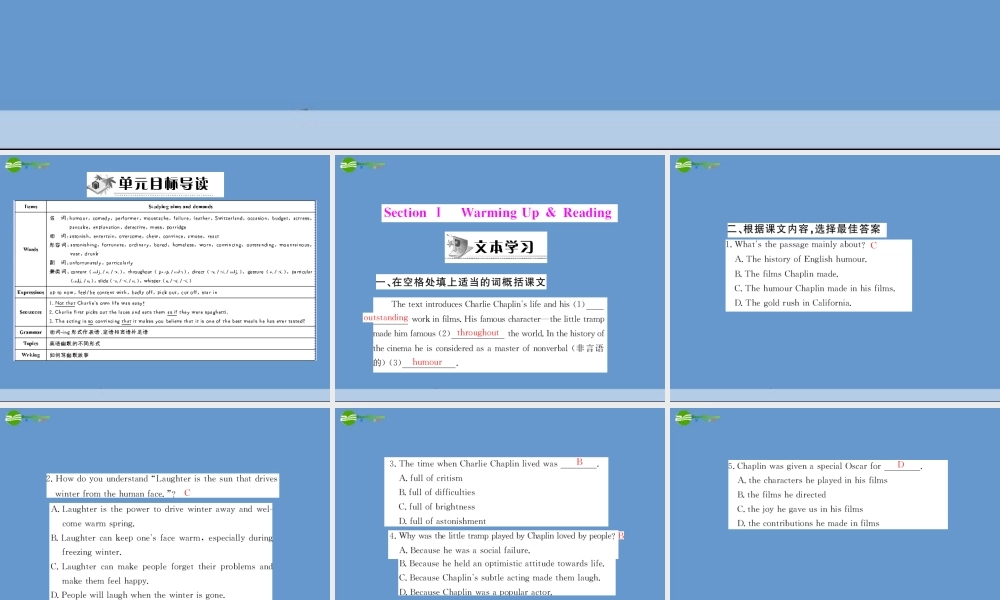Click the book icon beside 单元目标导读
Viewport: 1000px width, 600px height.
coord(102,184)
